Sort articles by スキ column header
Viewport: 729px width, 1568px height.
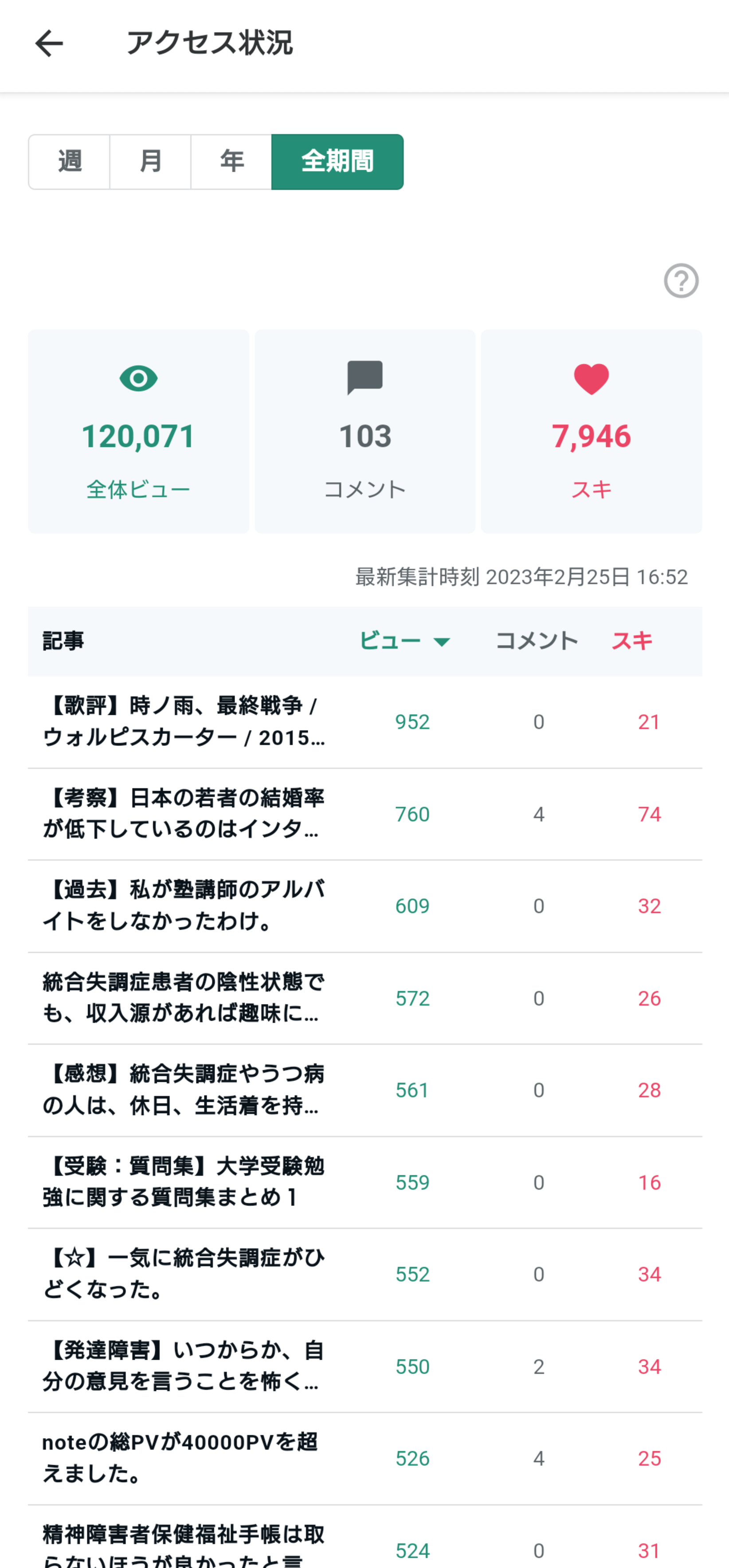click(x=631, y=641)
